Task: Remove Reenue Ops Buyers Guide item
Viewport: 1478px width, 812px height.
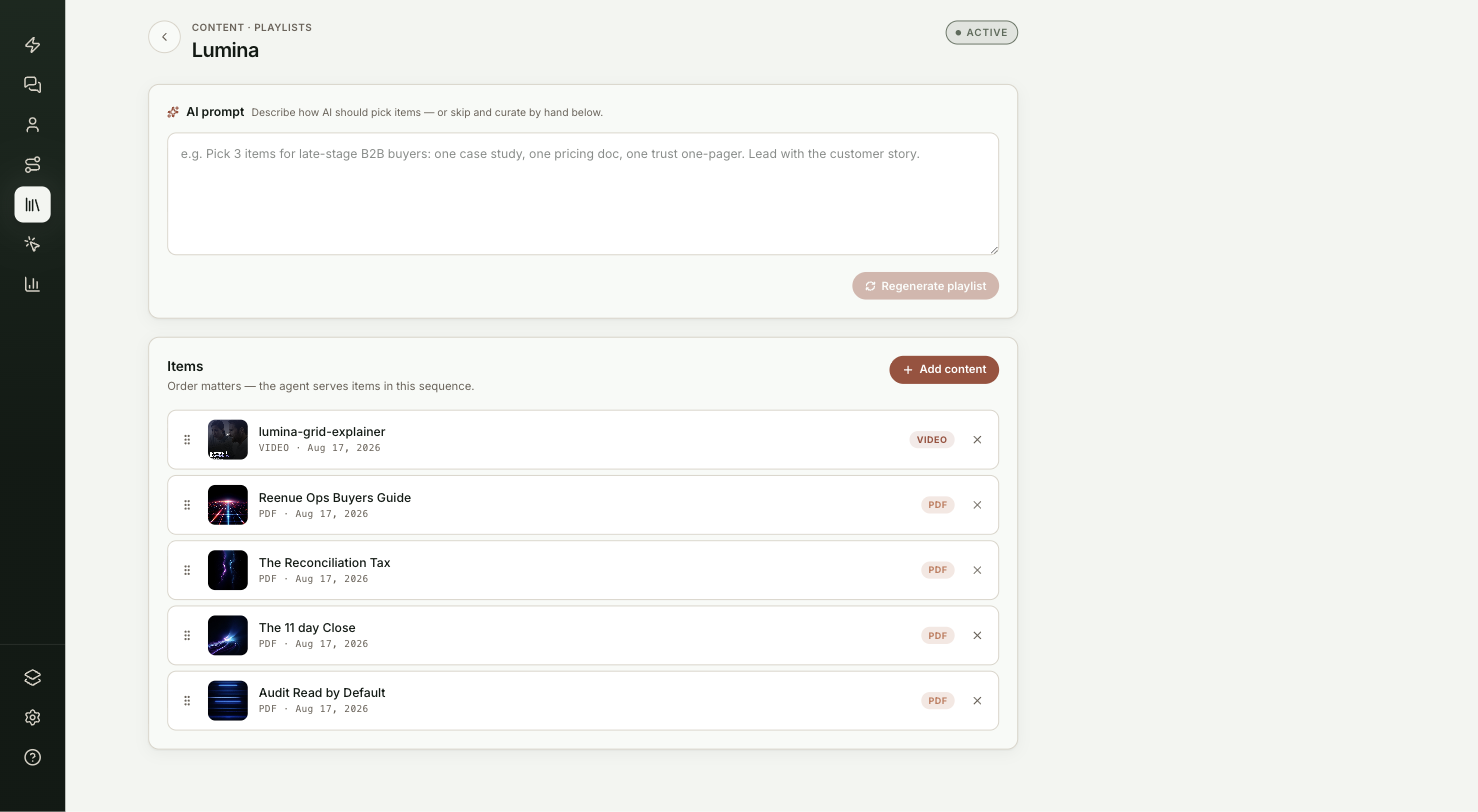Action: click(977, 505)
